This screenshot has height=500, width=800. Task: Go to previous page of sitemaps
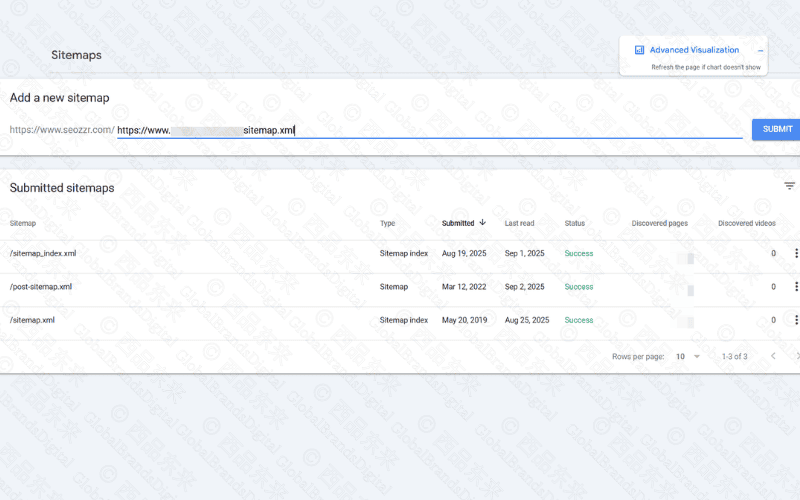tap(772, 356)
